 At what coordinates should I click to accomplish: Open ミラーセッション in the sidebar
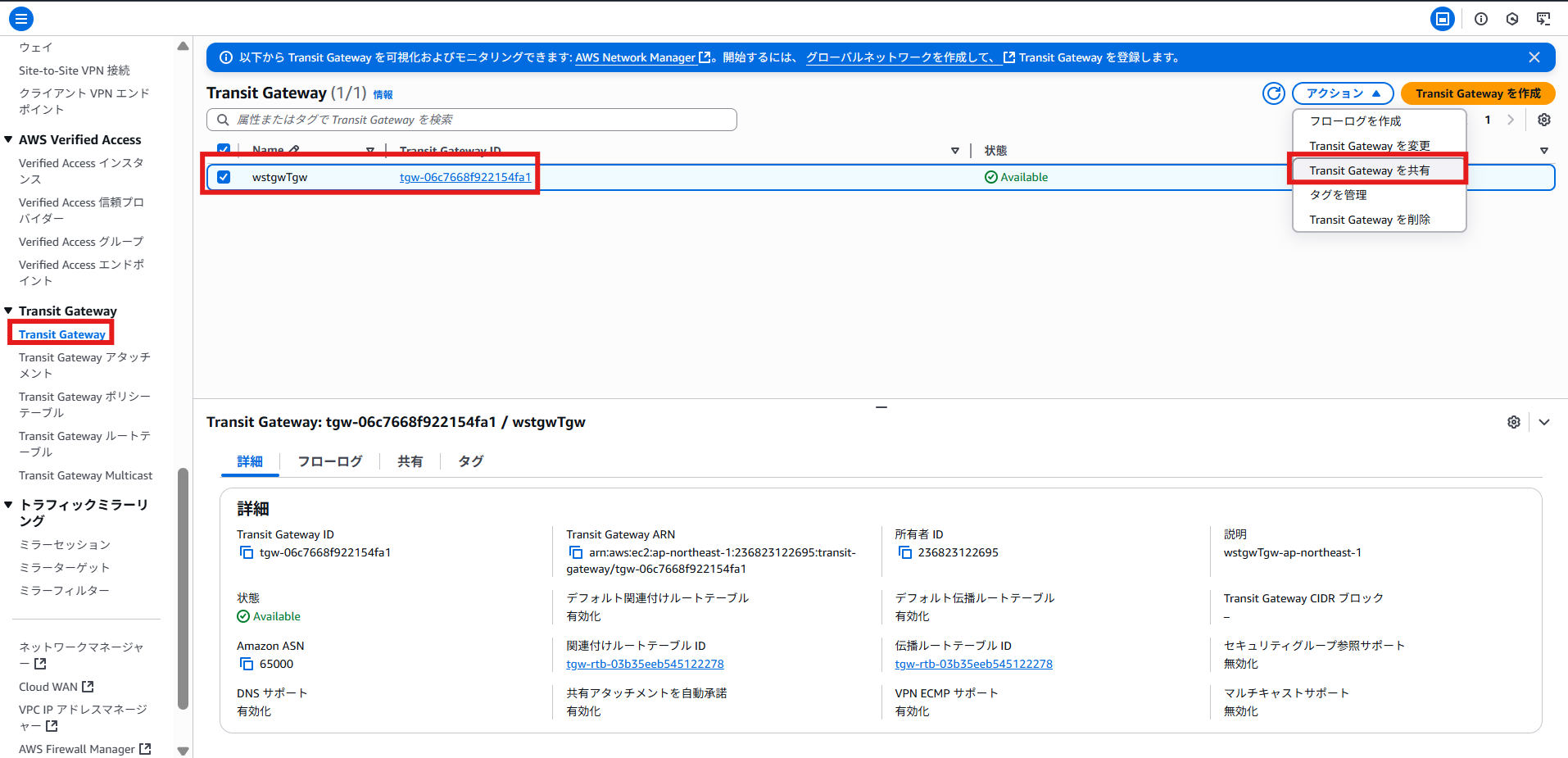[x=65, y=544]
